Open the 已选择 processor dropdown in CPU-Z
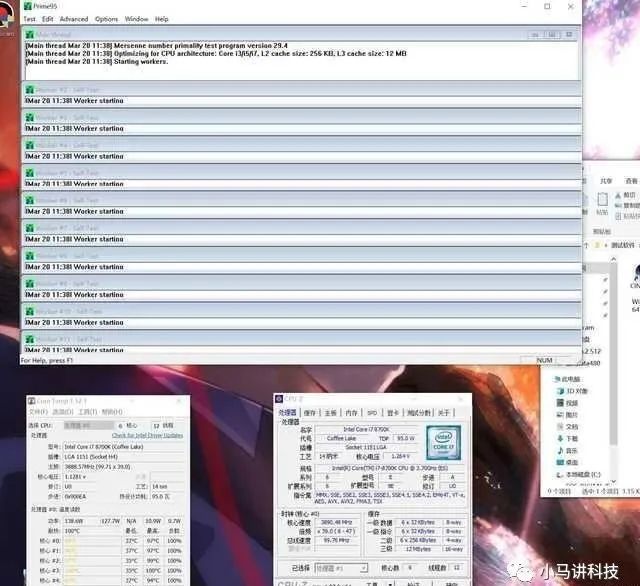Image resolution: width=640 pixels, height=586 pixels. 341,568
